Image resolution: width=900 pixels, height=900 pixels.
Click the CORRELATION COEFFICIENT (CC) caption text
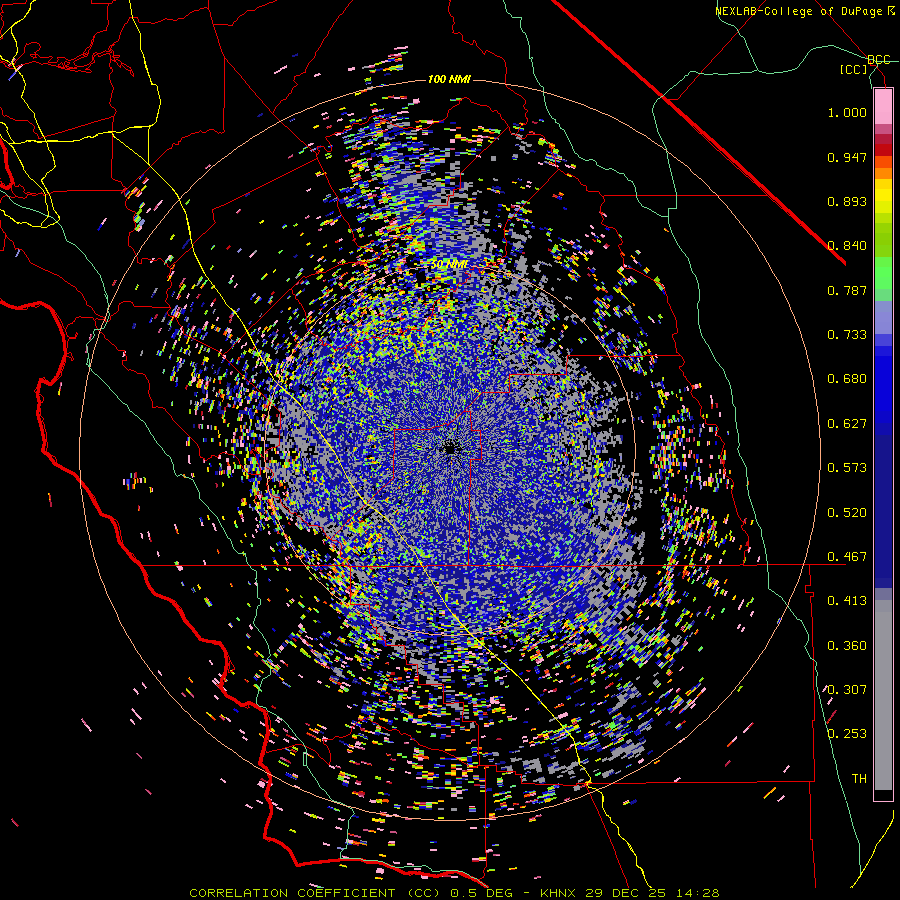click(315, 893)
